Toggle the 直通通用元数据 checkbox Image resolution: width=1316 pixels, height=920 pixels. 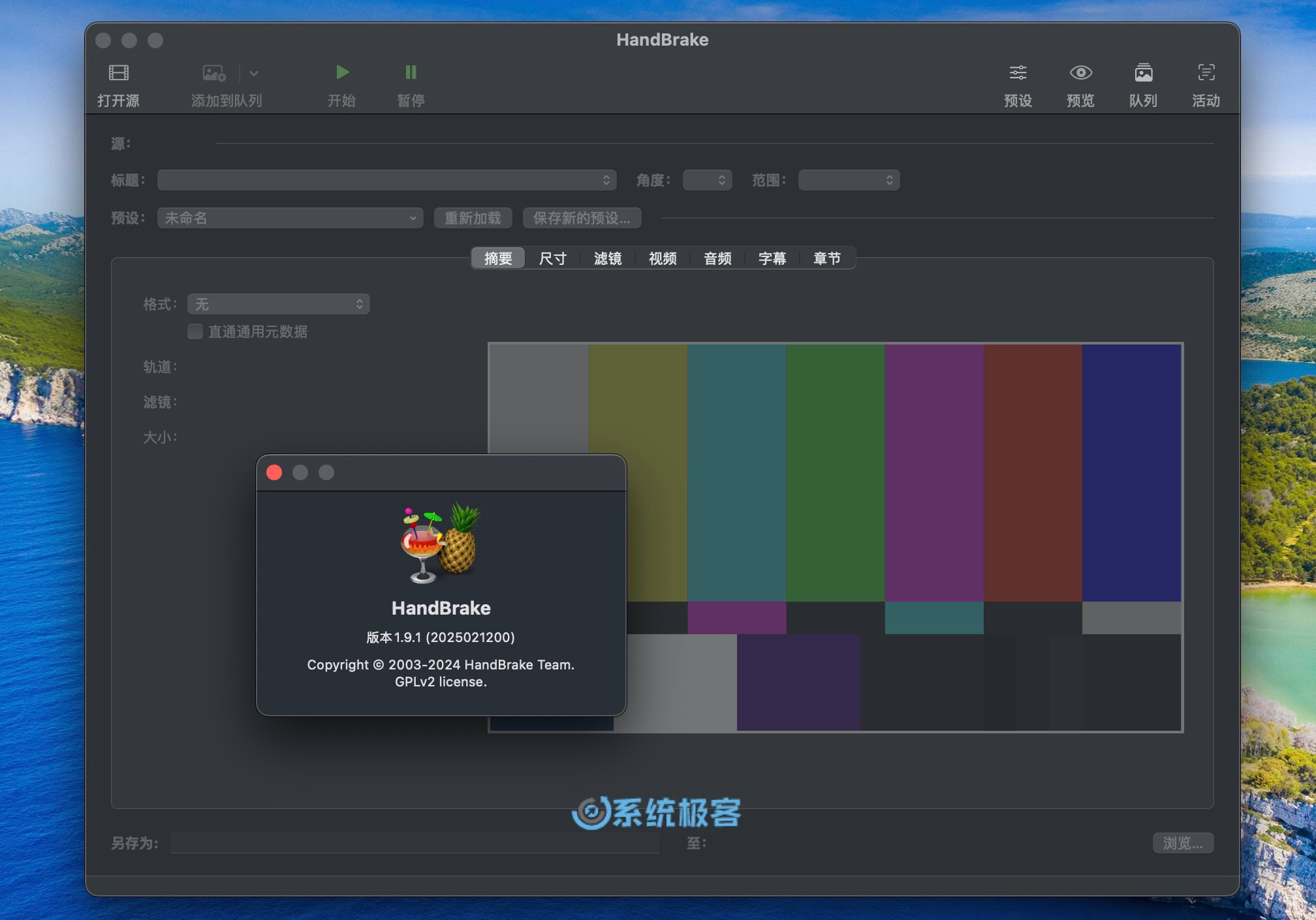tap(195, 331)
